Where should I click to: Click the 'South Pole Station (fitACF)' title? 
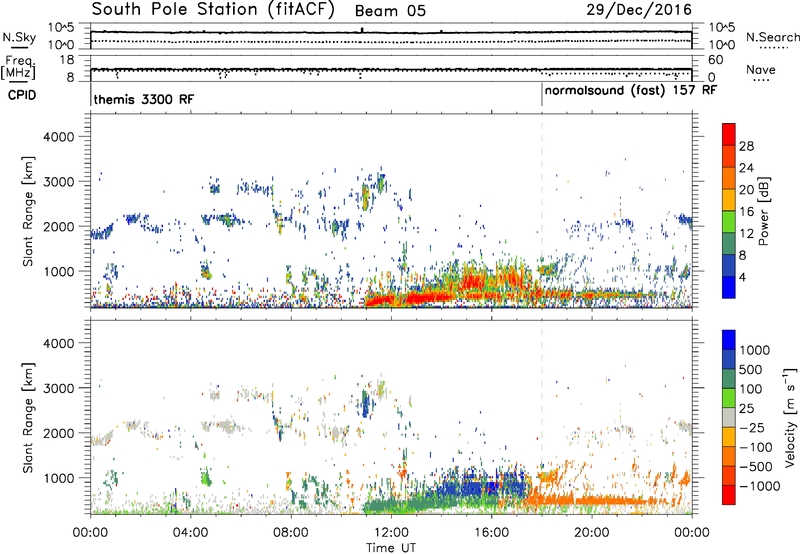point(213,10)
